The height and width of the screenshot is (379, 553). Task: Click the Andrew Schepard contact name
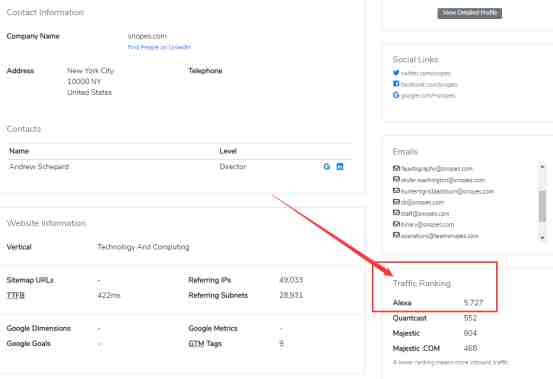pyautogui.click(x=39, y=166)
